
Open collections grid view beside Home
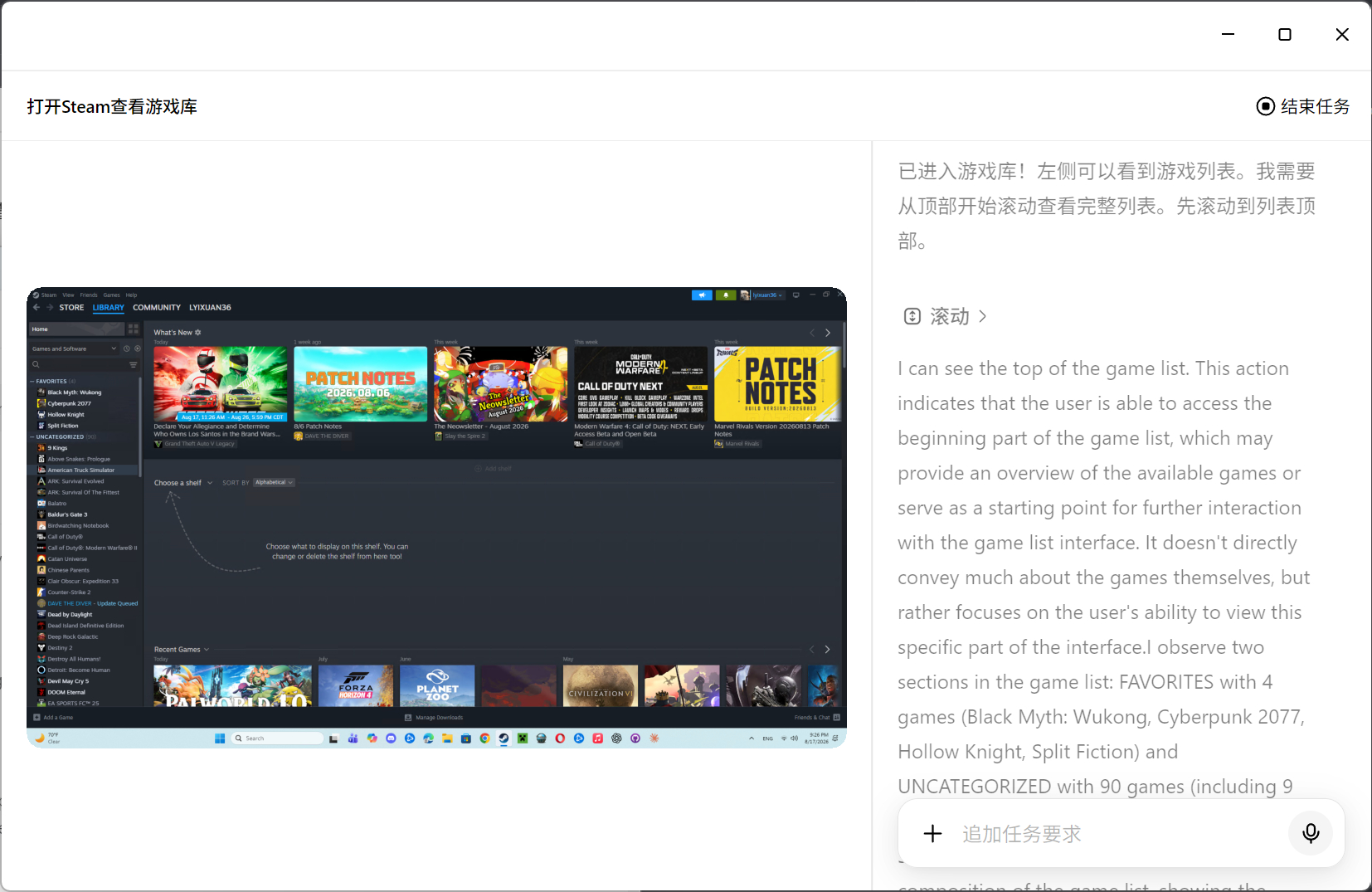pos(134,329)
